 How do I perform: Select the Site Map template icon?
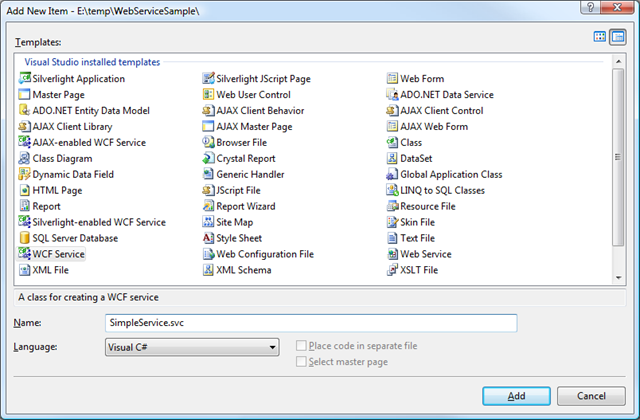(x=209, y=222)
